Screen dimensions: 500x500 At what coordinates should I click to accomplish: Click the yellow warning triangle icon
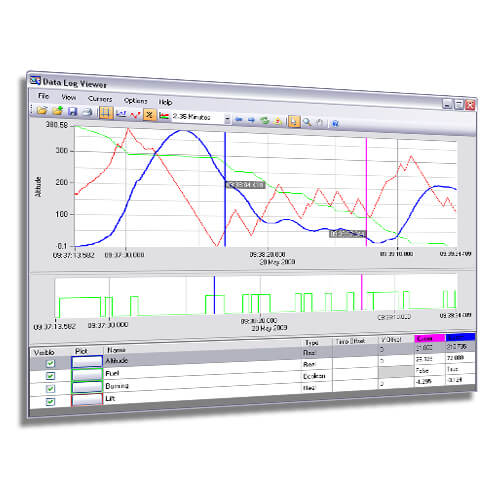(x=278, y=121)
